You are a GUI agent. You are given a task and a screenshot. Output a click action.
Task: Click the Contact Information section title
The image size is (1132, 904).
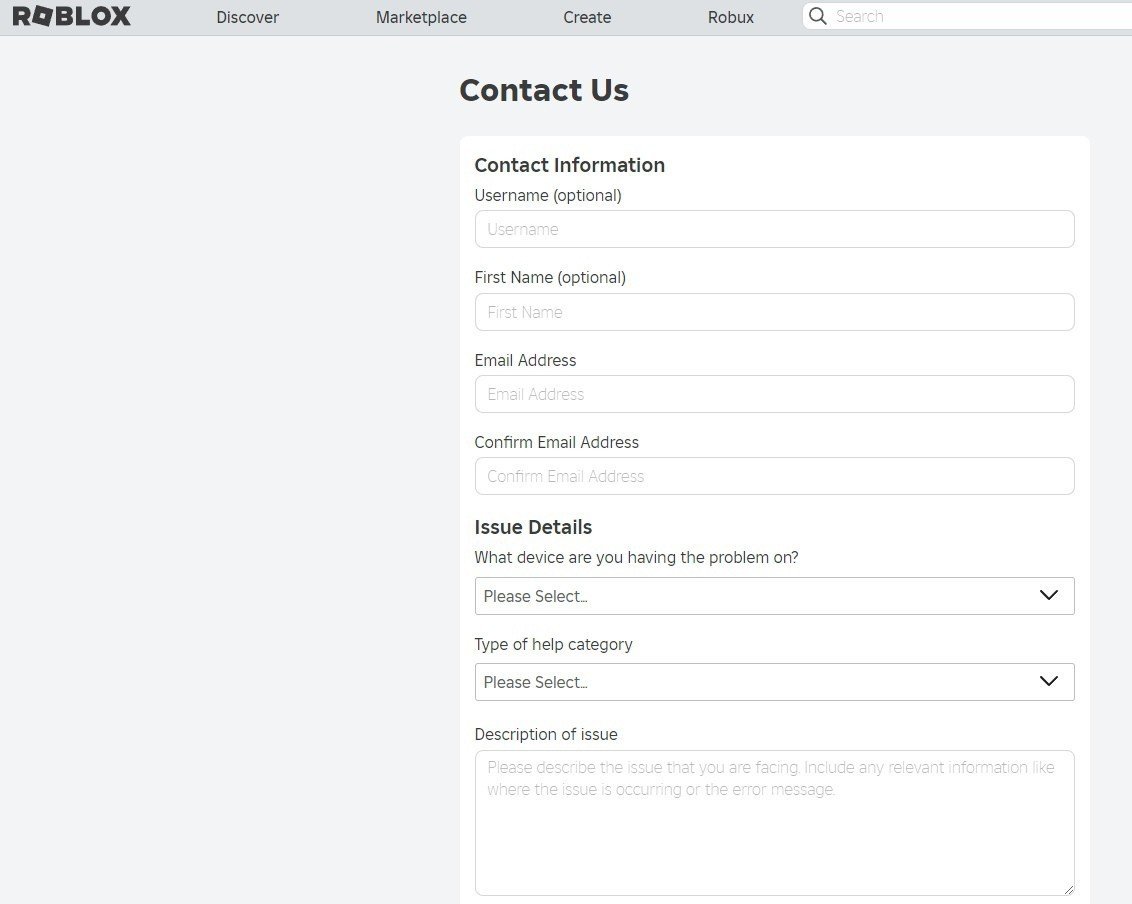coord(569,165)
